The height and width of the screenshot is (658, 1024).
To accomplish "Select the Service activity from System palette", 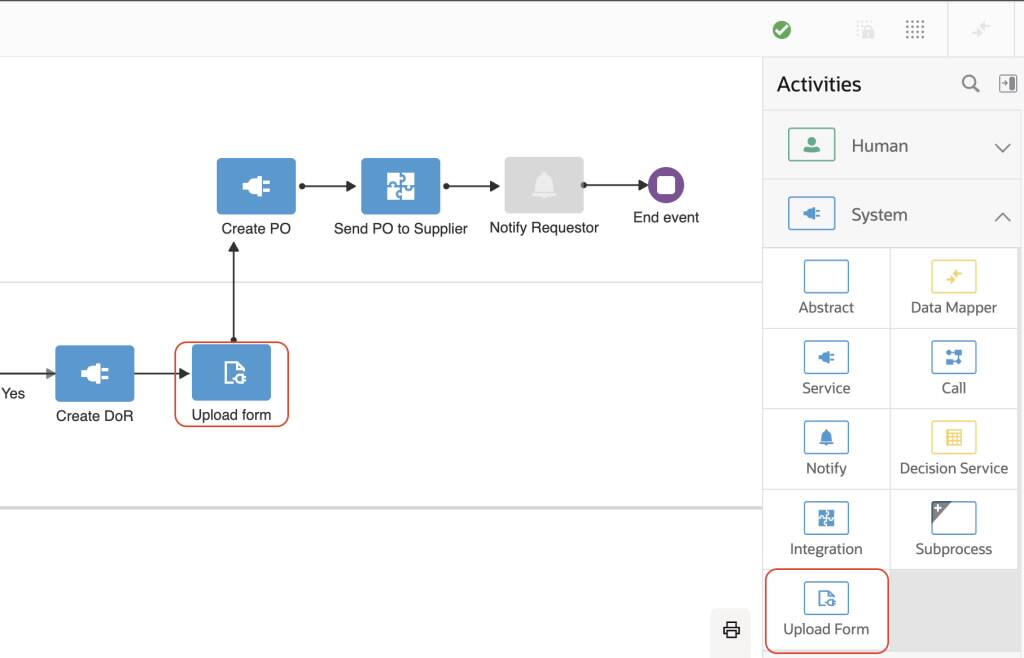I will (x=826, y=357).
